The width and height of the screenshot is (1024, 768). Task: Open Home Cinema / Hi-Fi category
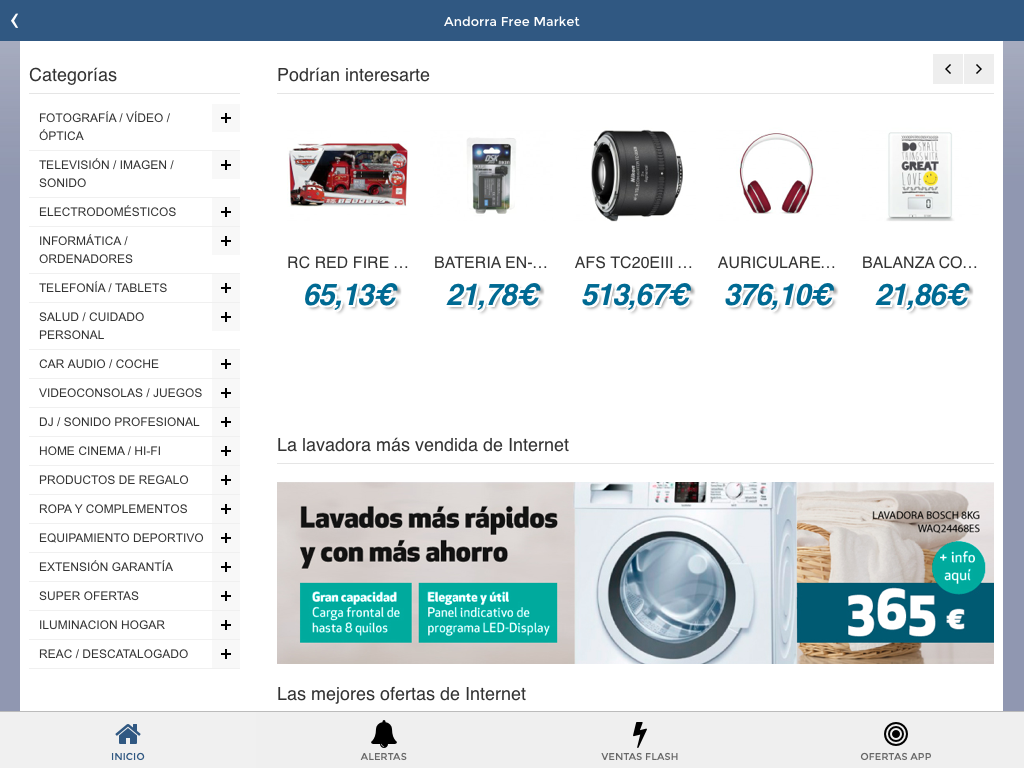100,451
